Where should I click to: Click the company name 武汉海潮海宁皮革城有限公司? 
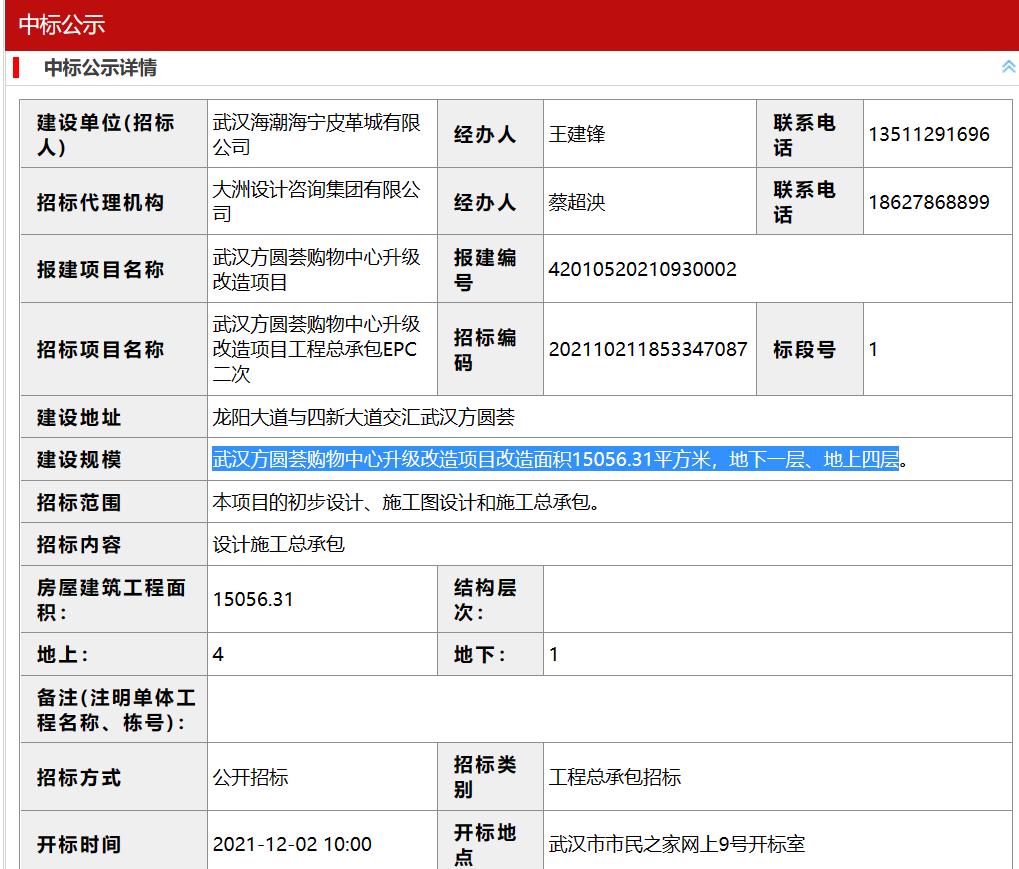316,134
